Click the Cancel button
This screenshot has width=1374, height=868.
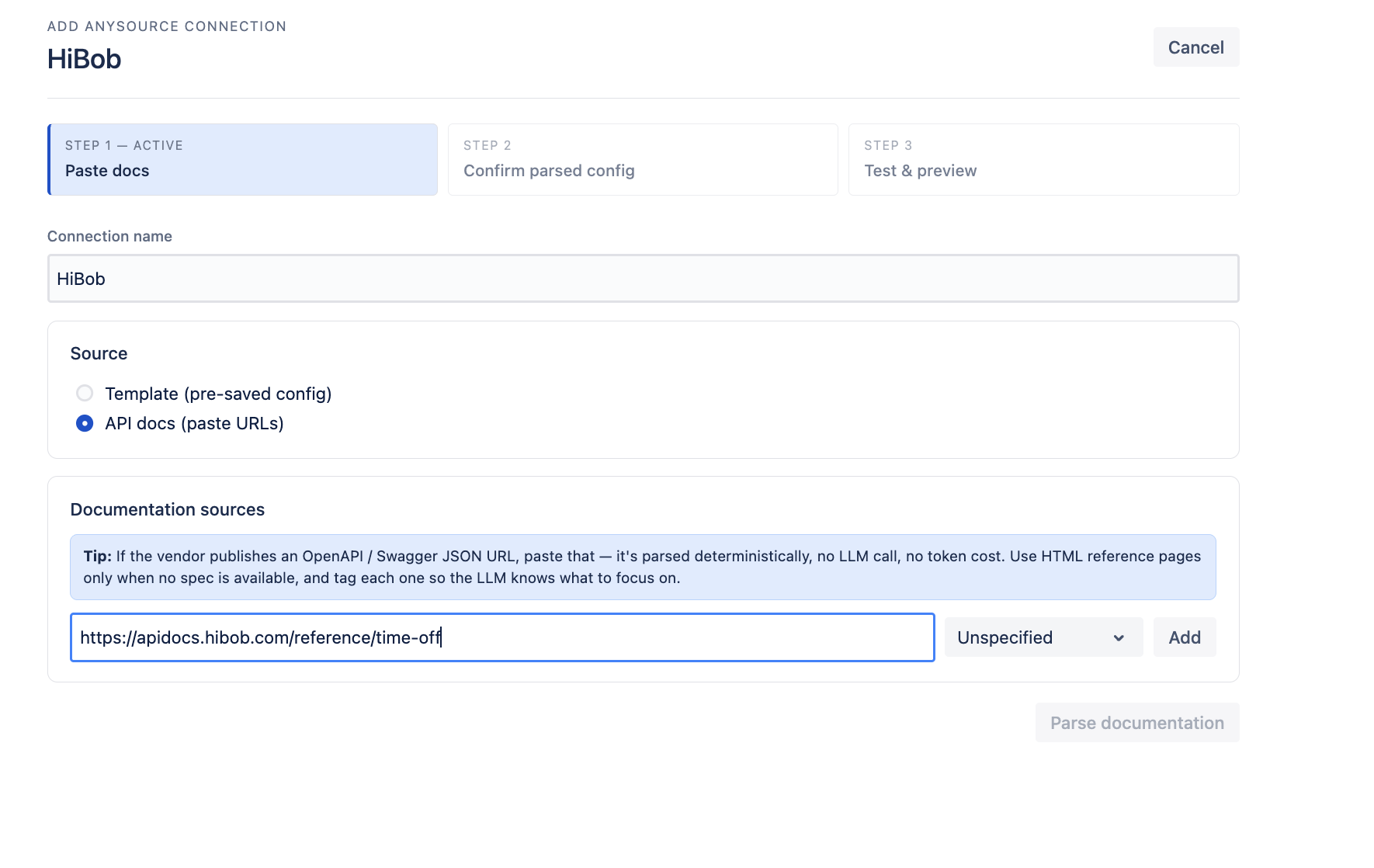[1195, 47]
